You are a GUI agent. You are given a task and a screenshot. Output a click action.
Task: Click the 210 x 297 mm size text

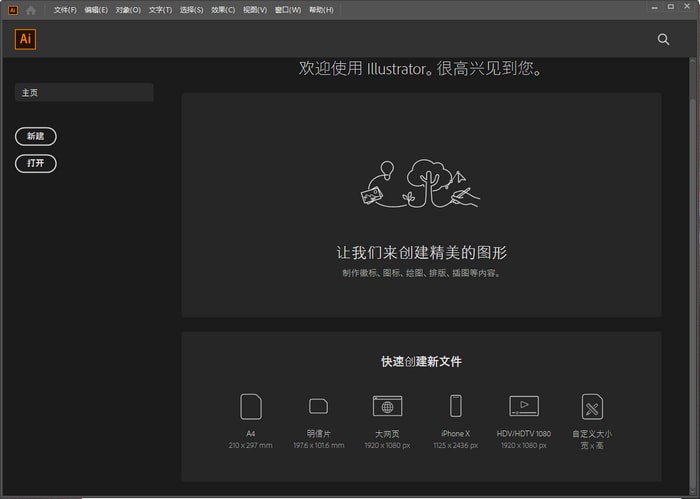tap(250, 445)
